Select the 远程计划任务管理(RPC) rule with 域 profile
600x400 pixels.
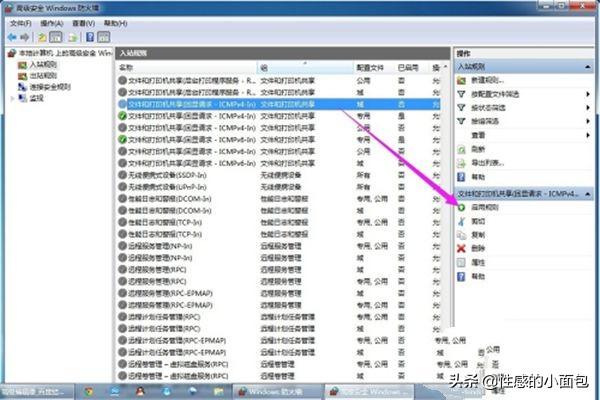(279, 329)
